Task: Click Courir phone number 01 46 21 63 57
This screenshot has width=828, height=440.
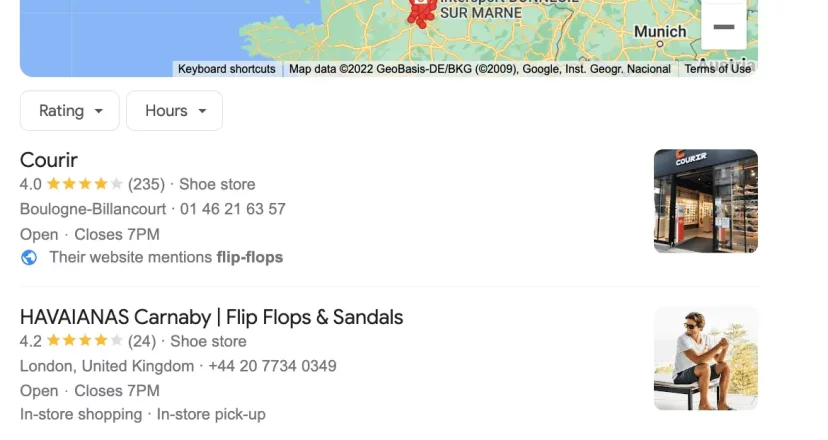Action: [233, 209]
